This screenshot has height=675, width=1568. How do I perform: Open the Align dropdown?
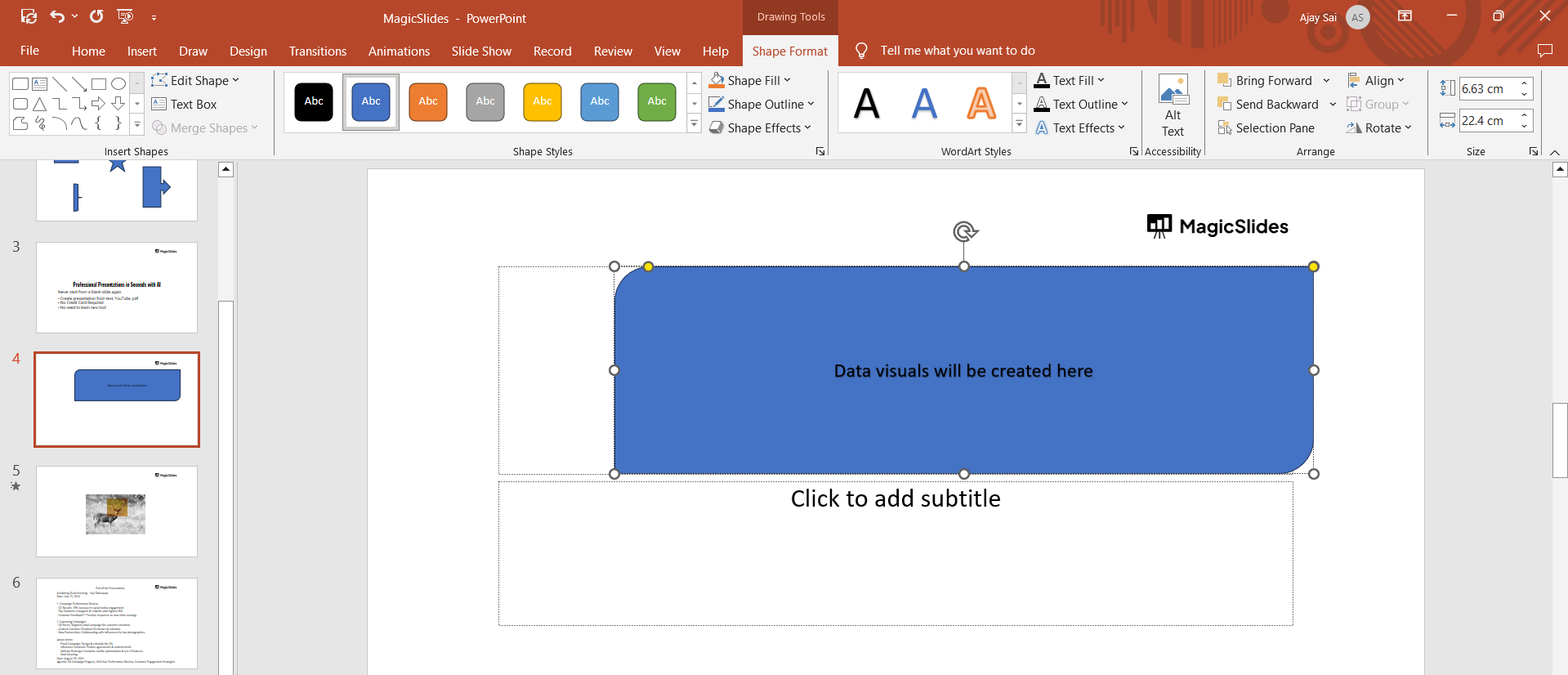[x=1376, y=80]
